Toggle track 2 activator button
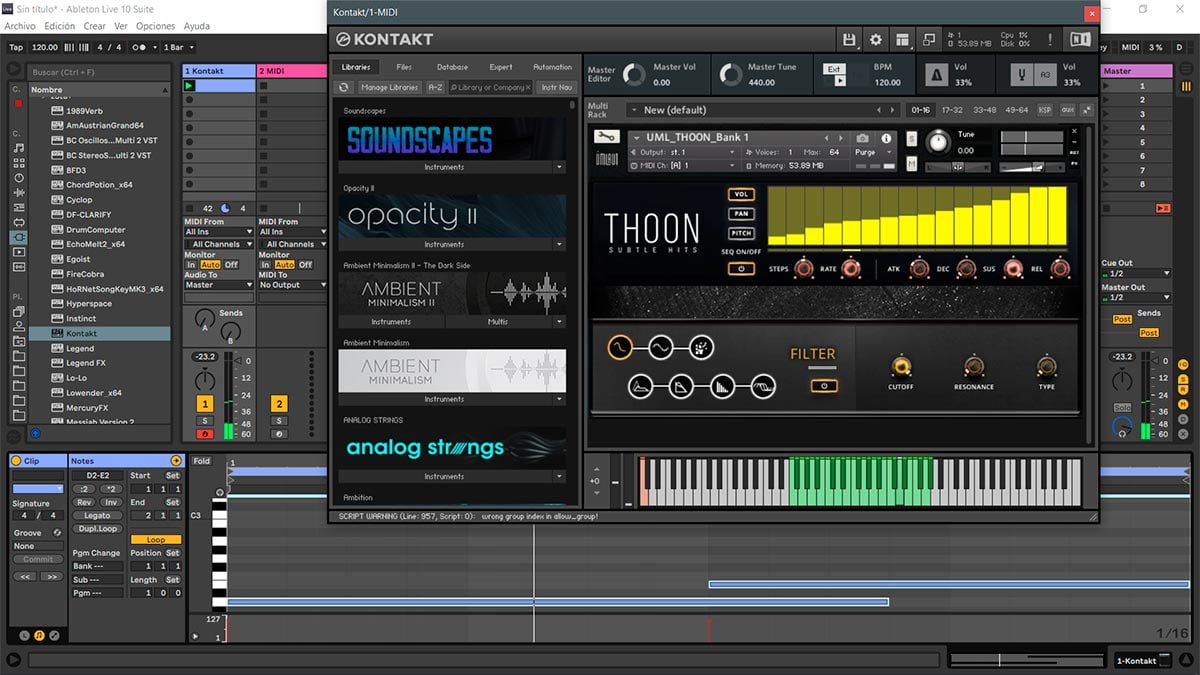The width and height of the screenshot is (1200, 675). pyautogui.click(x=279, y=404)
